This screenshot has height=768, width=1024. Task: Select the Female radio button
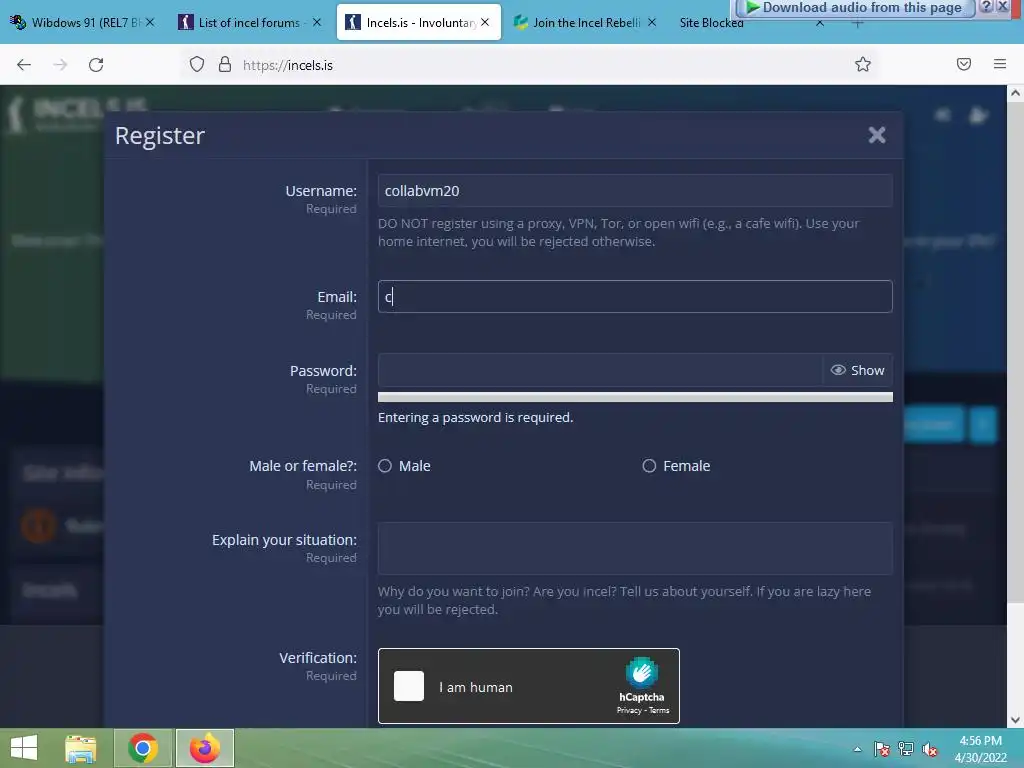[649, 466]
